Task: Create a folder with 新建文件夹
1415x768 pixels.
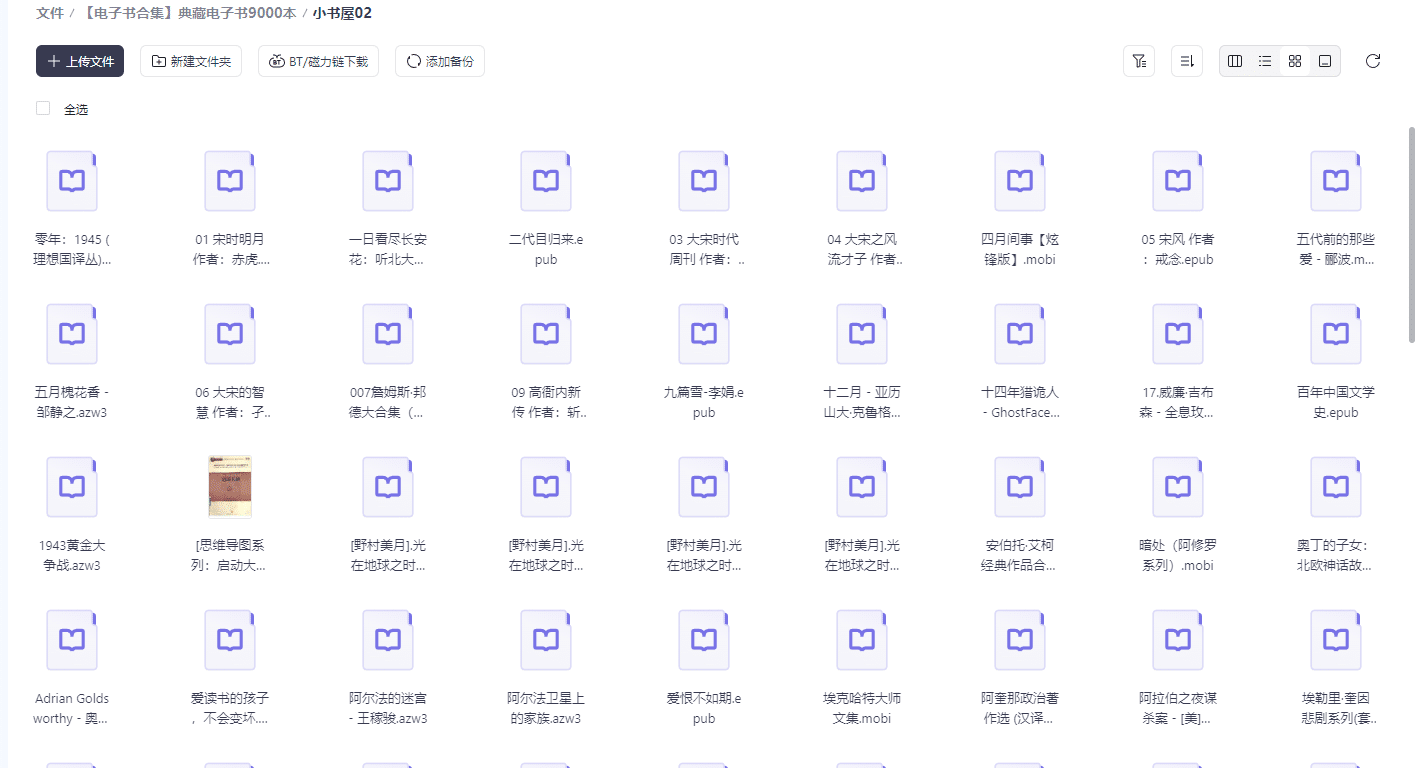Action: (191, 61)
